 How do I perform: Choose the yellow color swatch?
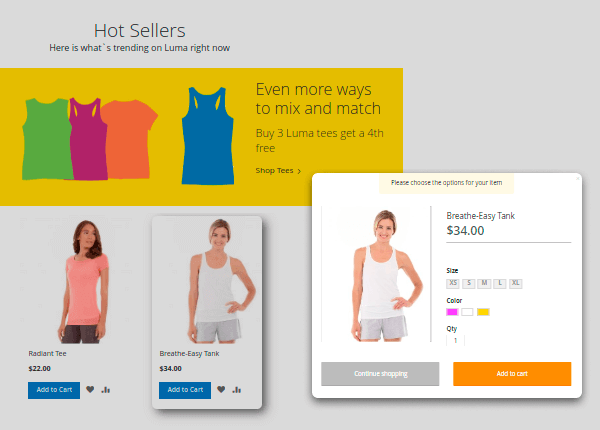point(483,312)
